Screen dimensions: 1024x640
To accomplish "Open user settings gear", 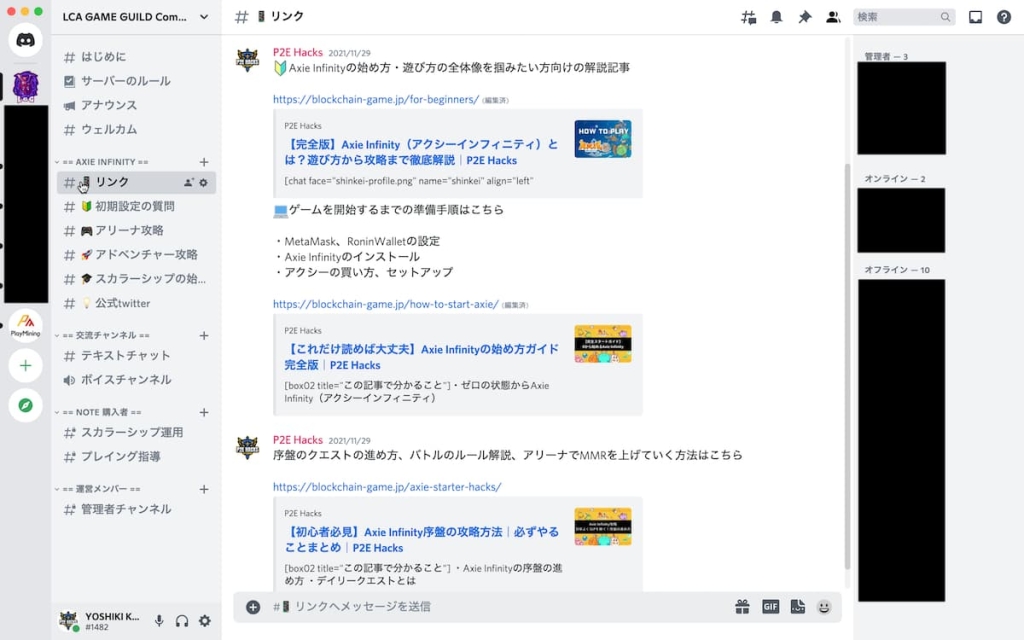I will coord(205,621).
